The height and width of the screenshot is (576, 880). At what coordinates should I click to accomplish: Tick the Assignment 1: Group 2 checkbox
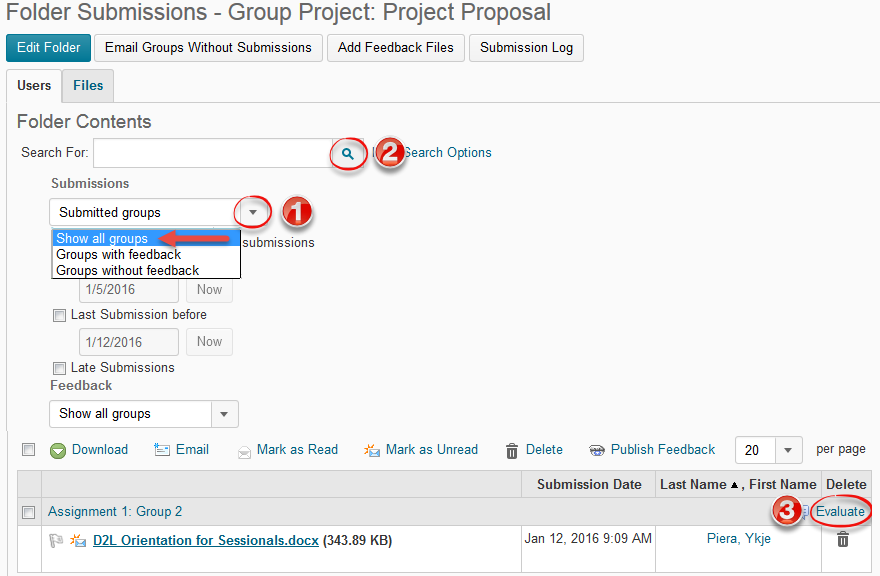coord(28,512)
